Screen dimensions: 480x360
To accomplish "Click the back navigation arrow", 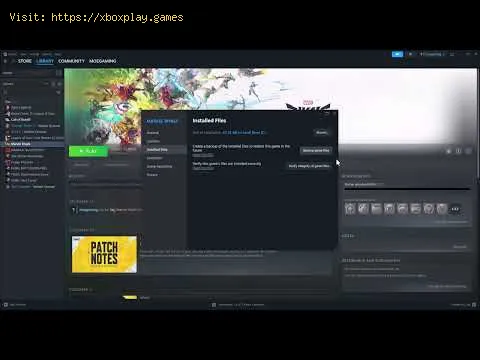I will [5, 61].
